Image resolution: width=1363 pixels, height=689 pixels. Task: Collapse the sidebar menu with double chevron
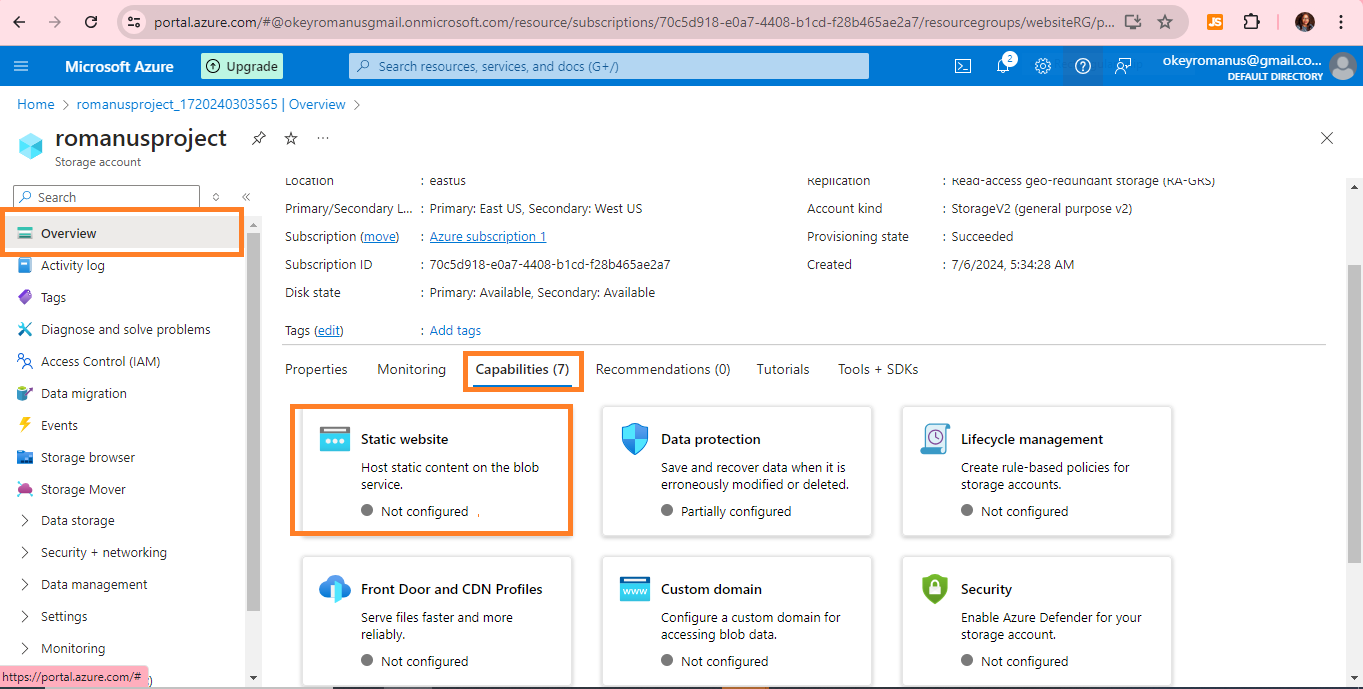tap(246, 197)
